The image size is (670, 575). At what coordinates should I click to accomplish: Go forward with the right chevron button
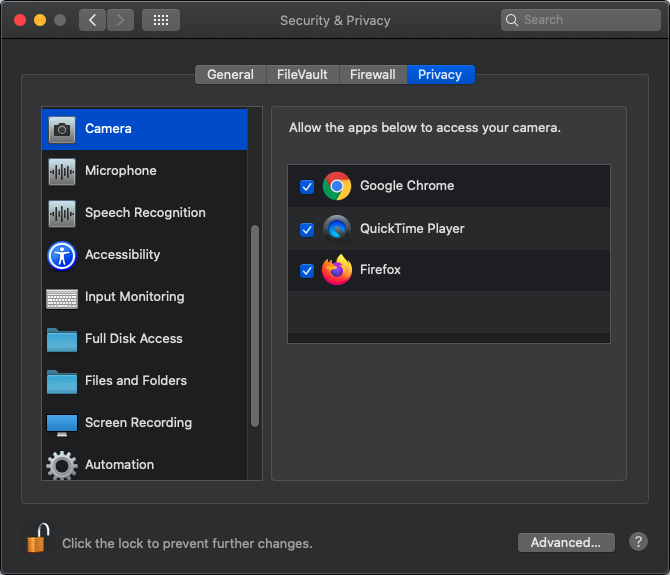tap(120, 20)
